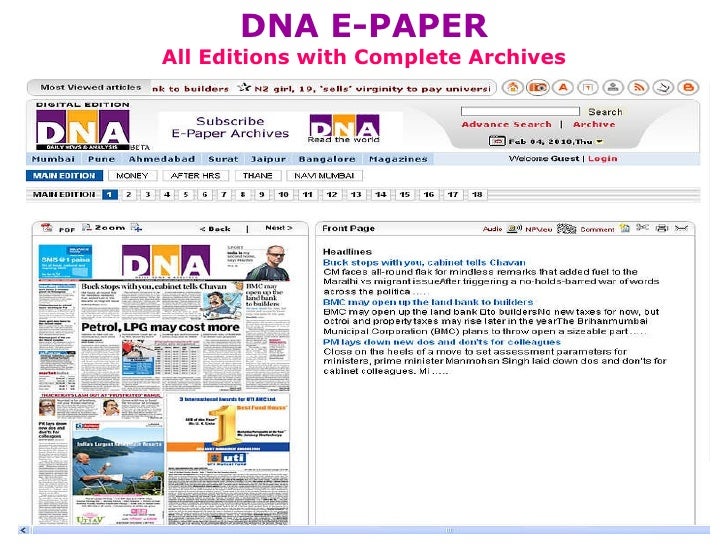Image resolution: width=728 pixels, height=546 pixels.
Task: Click the zoom in plus icon
Action: pyautogui.click(x=136, y=228)
